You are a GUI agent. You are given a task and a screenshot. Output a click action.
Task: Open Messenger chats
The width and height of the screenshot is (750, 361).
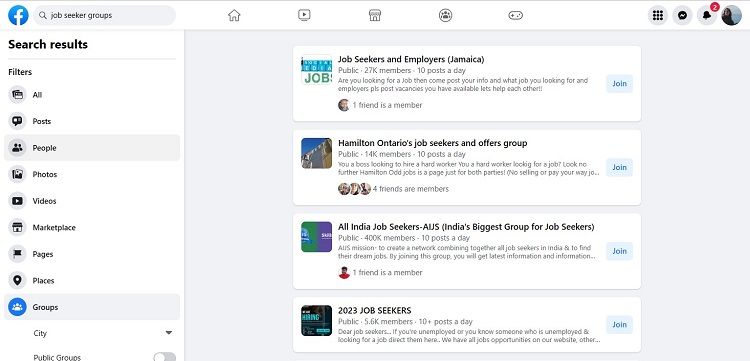682,15
